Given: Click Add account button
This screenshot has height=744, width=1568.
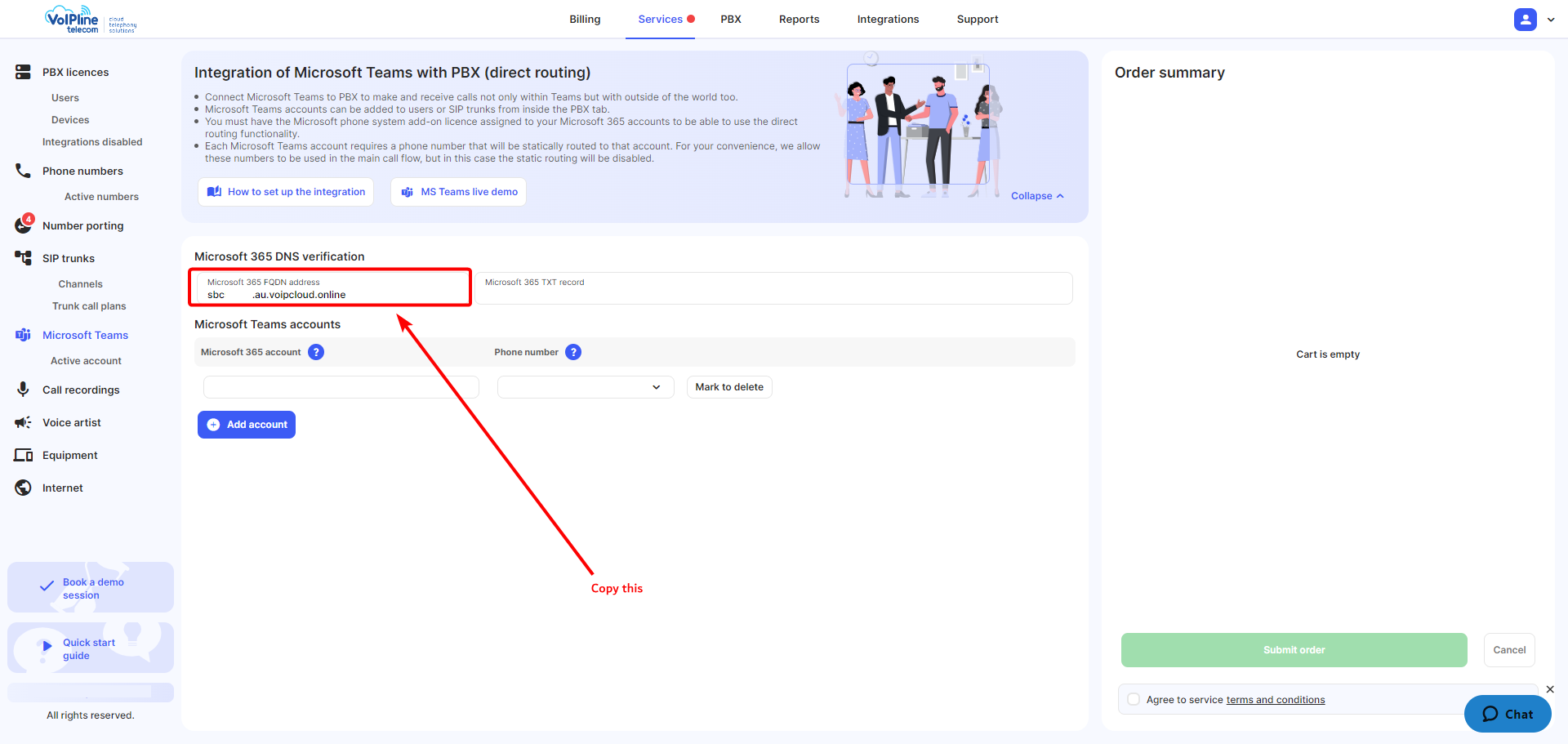Looking at the screenshot, I should [x=247, y=425].
